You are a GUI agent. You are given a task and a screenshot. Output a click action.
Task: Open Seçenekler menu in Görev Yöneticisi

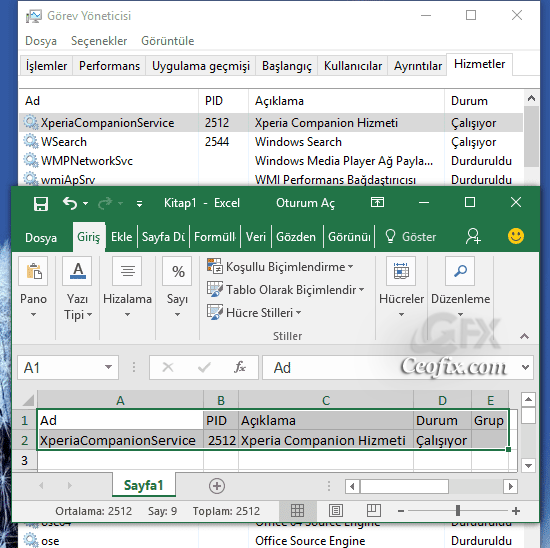click(99, 41)
